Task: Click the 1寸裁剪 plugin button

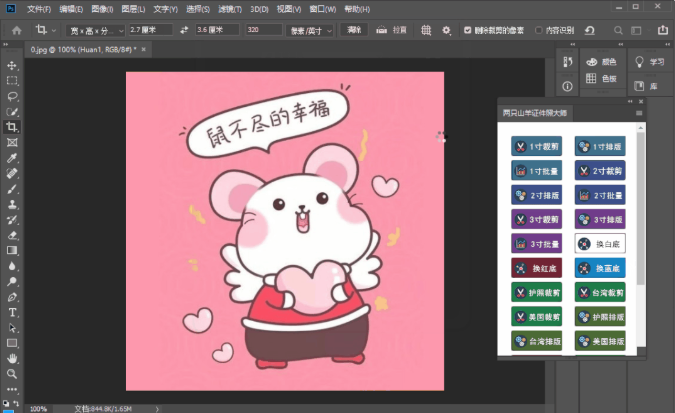Action: 537,147
